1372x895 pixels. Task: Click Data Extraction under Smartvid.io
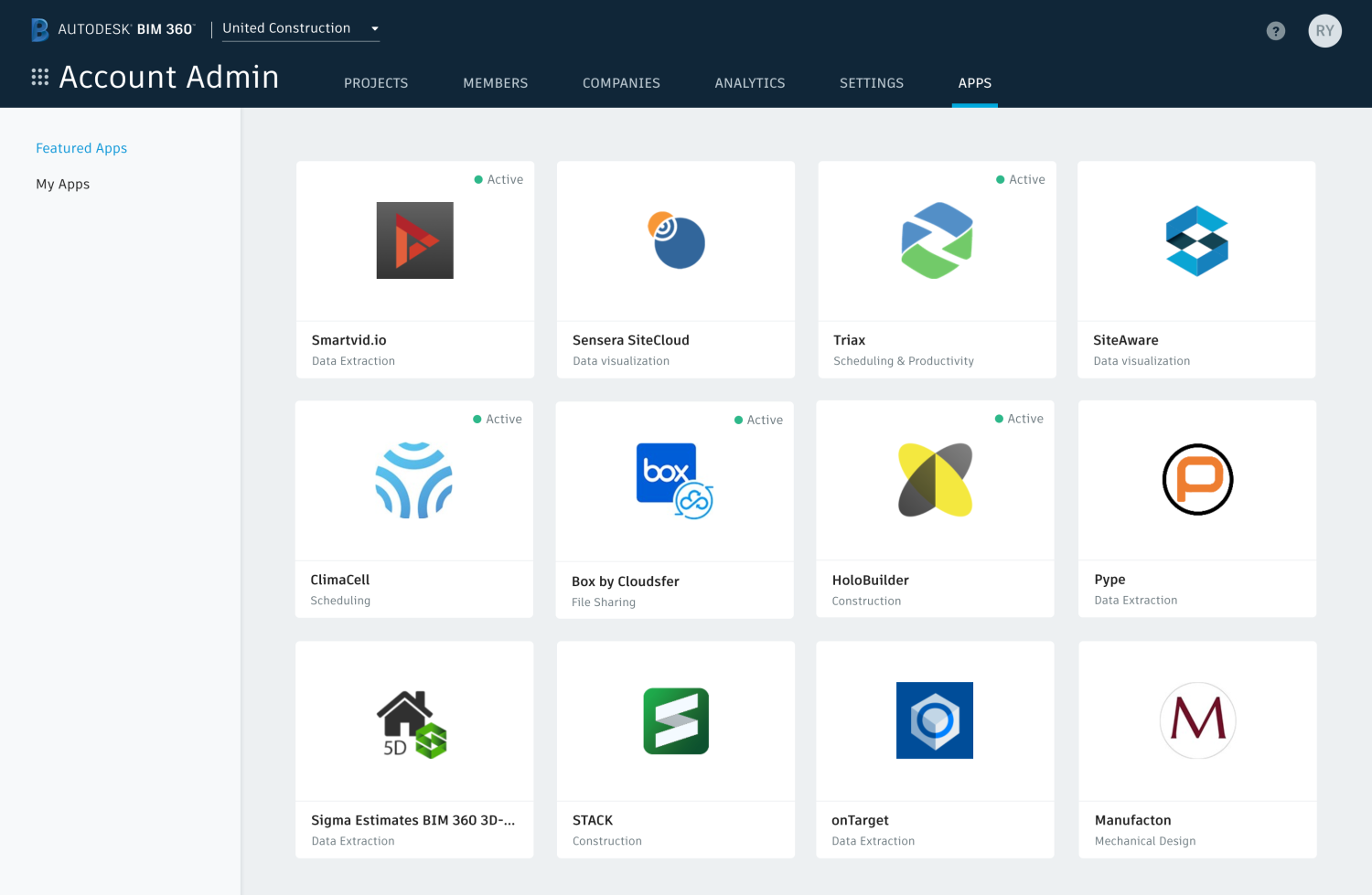(x=353, y=361)
